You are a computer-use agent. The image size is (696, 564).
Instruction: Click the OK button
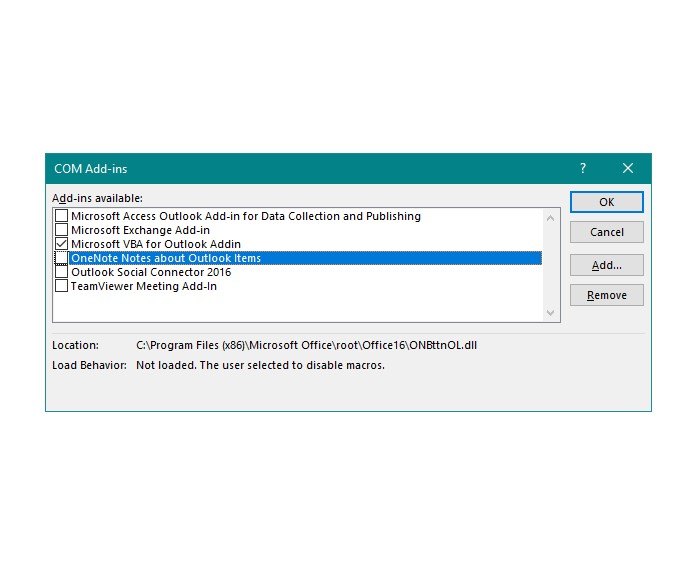click(x=606, y=202)
